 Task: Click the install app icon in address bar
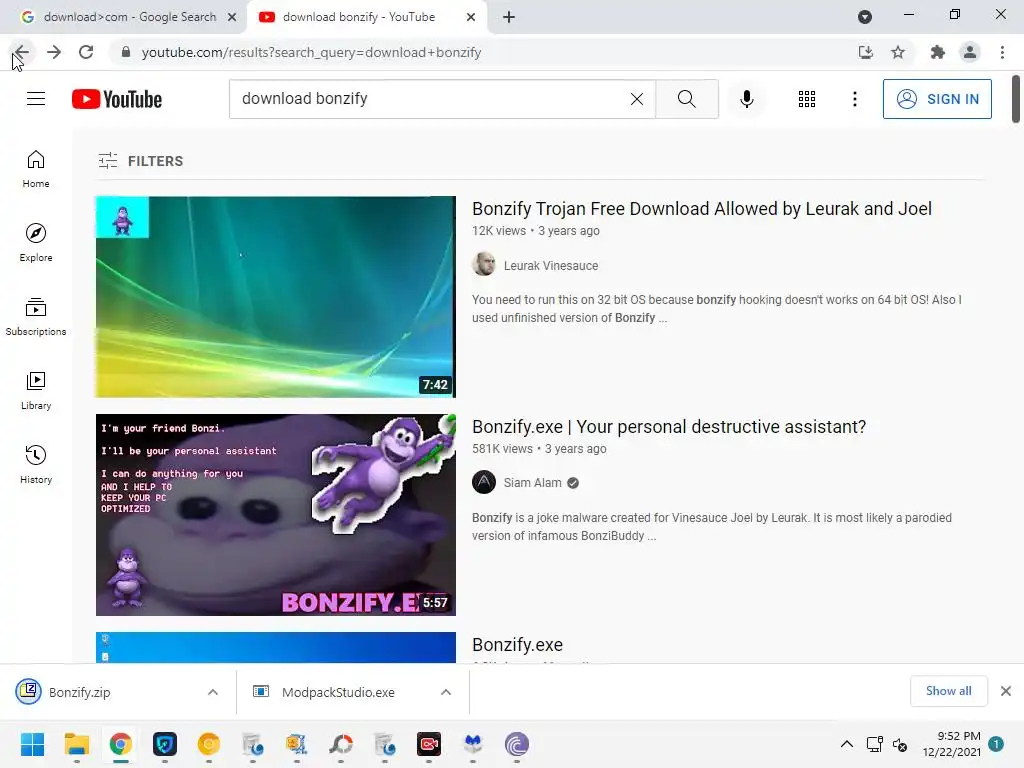coord(865,52)
